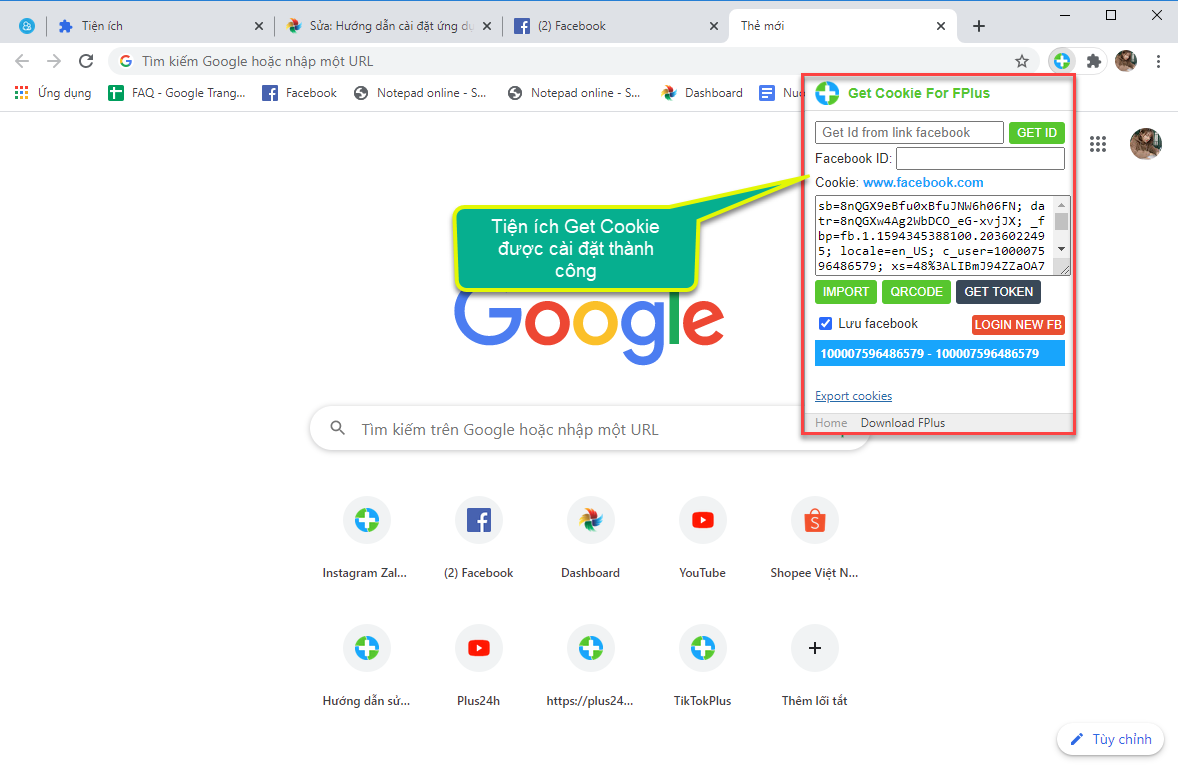This screenshot has height=771, width=1178.
Task: Click the LOGIN NEW FB button
Action: [x=1018, y=325]
